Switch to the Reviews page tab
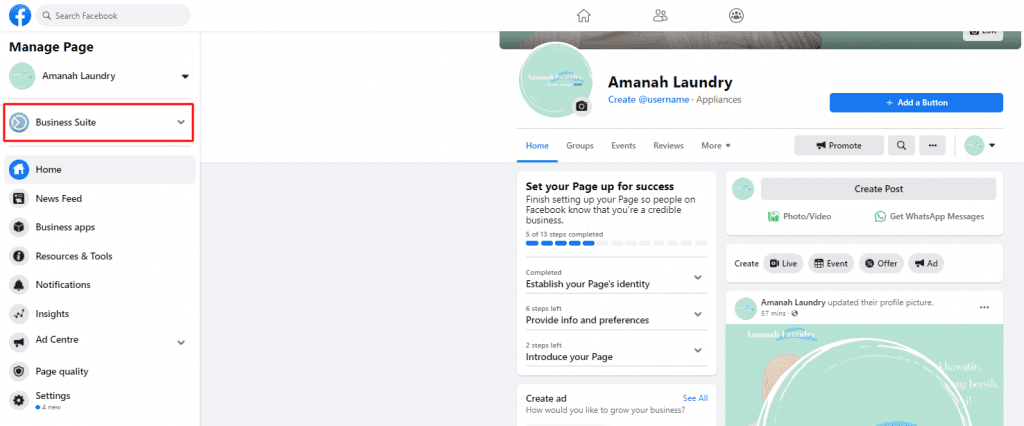The width and height of the screenshot is (1024, 426). 668,146
